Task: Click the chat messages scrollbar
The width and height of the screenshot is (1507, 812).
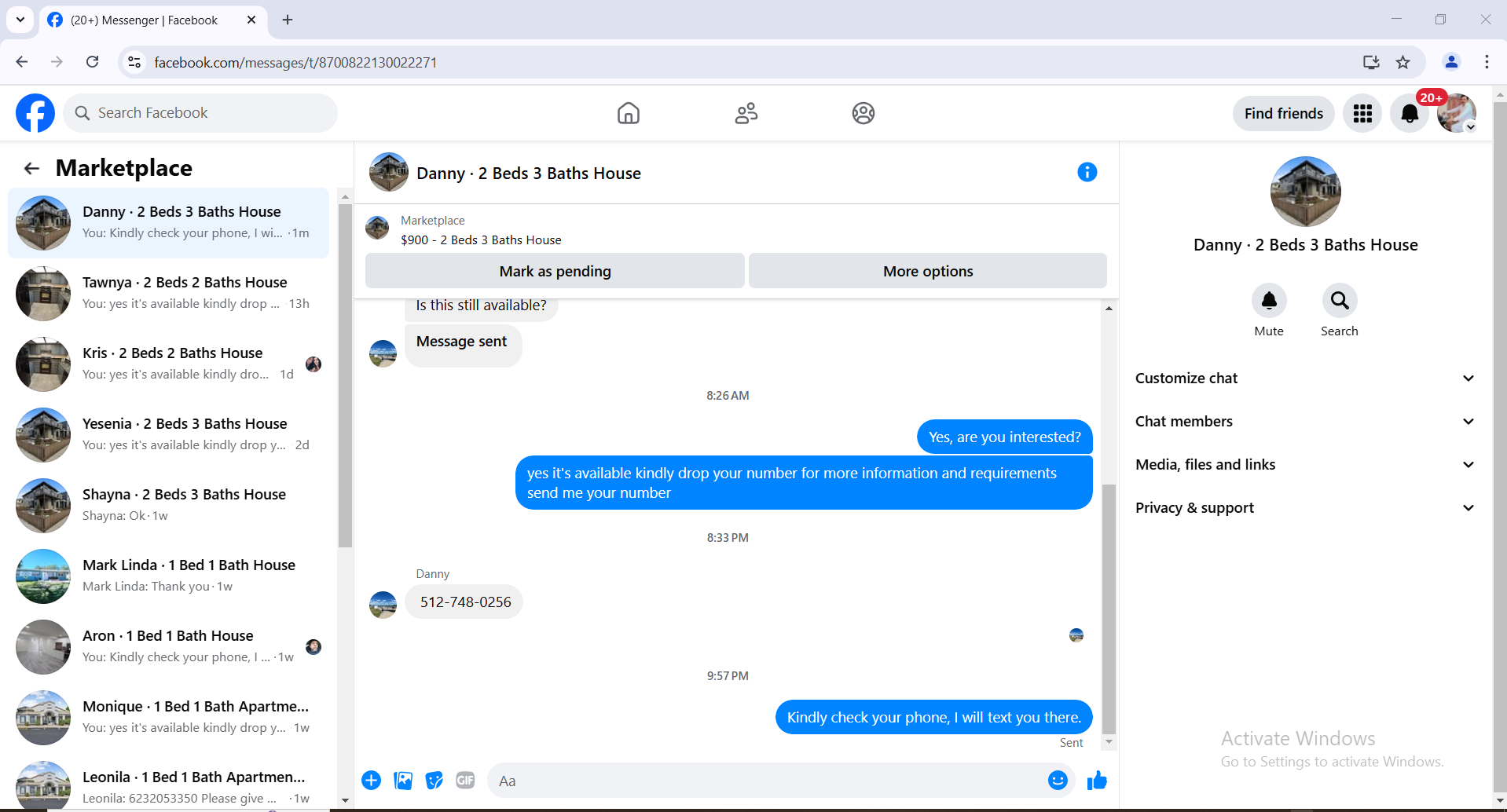Action: [1109, 609]
